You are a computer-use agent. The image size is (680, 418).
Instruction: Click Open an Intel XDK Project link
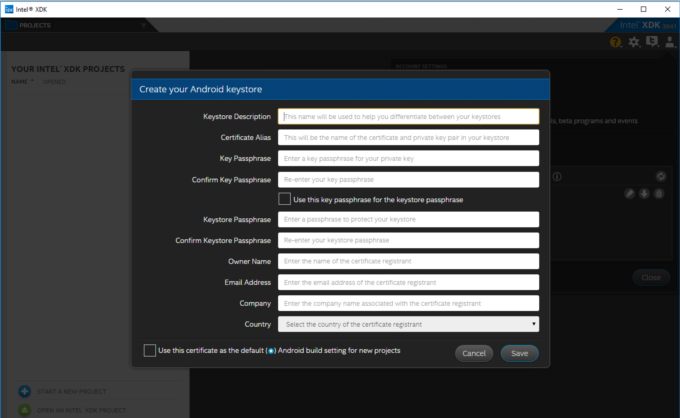click(82, 410)
